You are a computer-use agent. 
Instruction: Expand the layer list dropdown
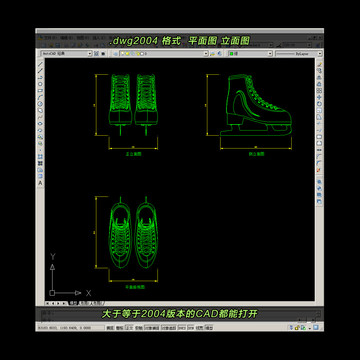point(164,53)
